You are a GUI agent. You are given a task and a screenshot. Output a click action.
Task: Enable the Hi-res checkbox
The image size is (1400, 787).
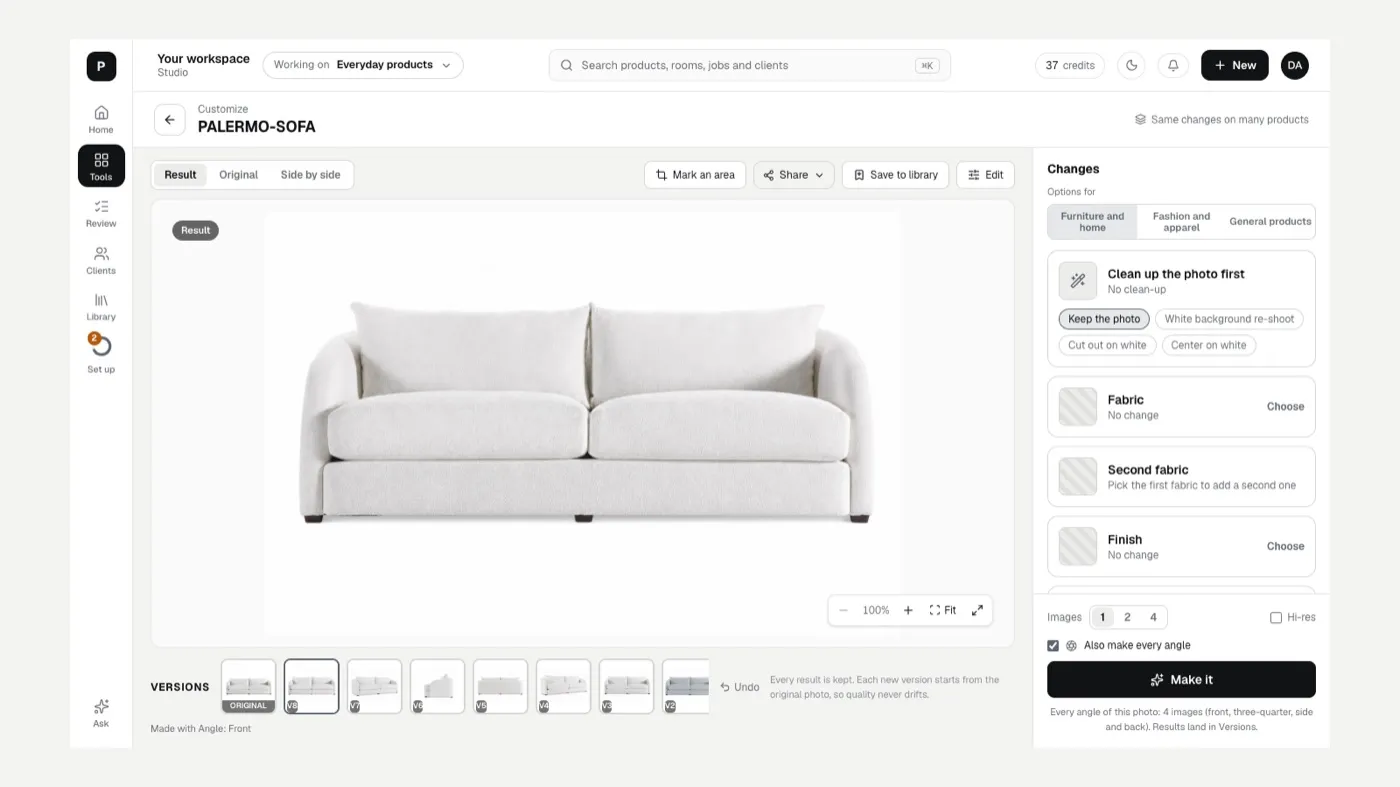pyautogui.click(x=1276, y=618)
